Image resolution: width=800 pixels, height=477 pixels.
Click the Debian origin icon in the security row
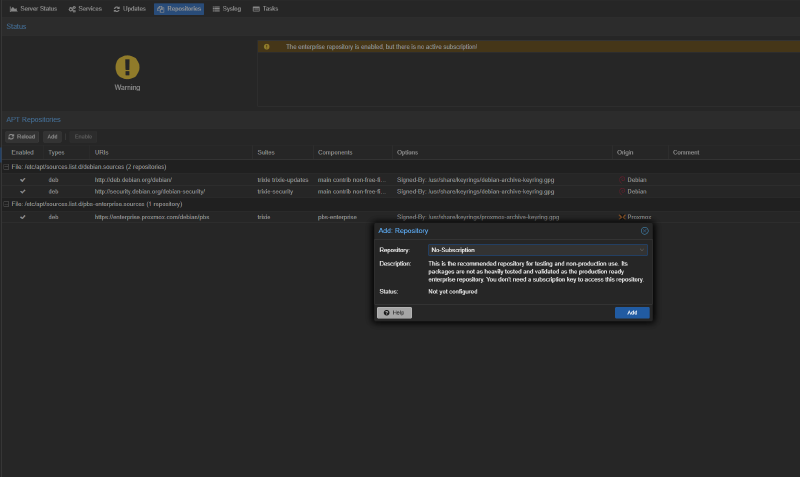tap(622, 191)
